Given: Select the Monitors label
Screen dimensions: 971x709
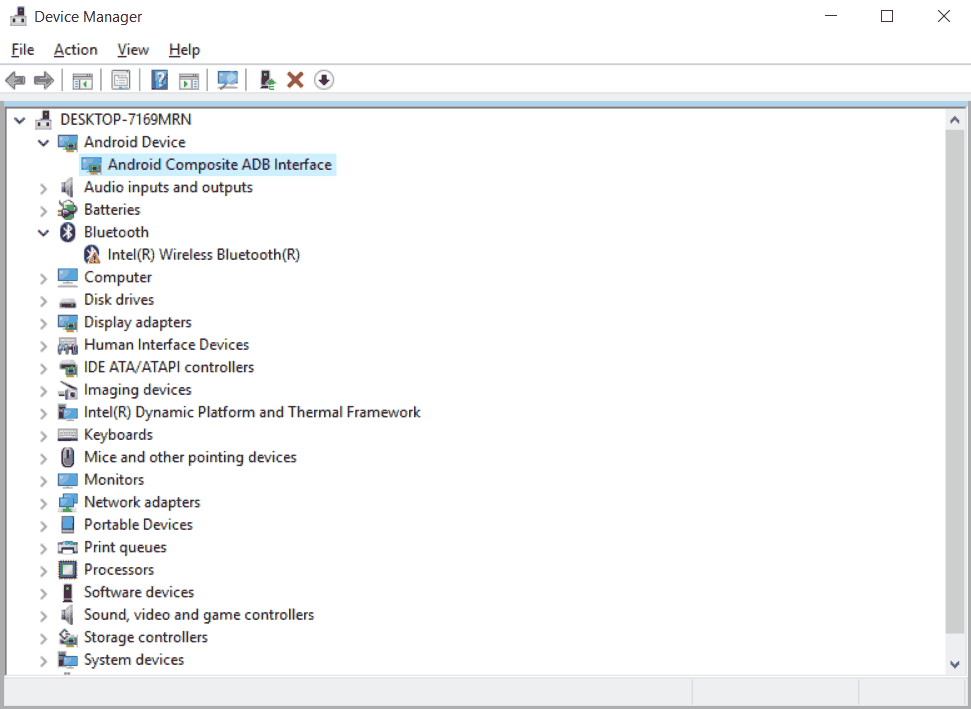Looking at the screenshot, I should click(114, 480).
